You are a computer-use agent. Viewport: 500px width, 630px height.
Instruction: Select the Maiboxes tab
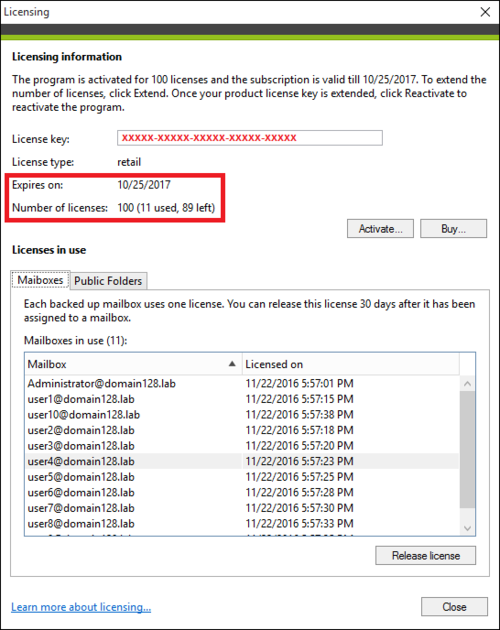(40, 280)
